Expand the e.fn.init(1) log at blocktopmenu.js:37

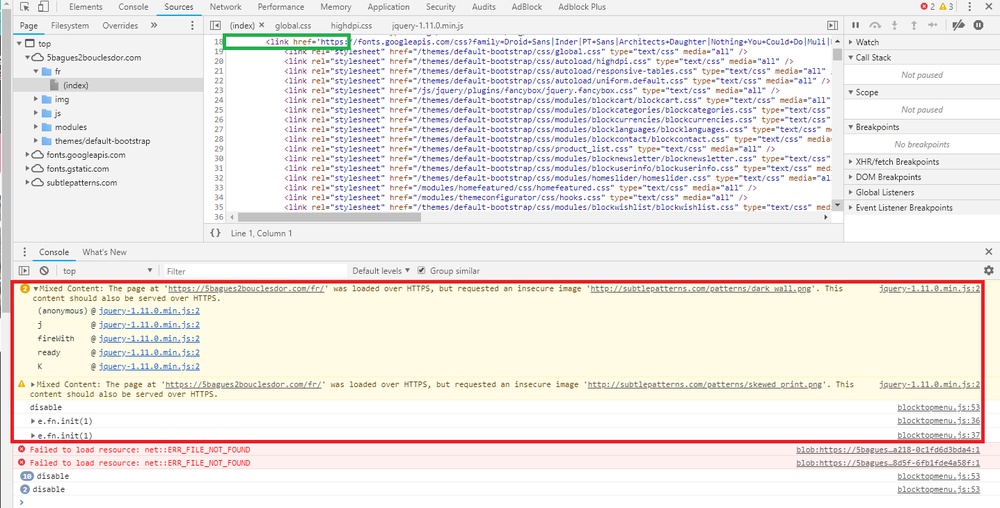[33, 435]
